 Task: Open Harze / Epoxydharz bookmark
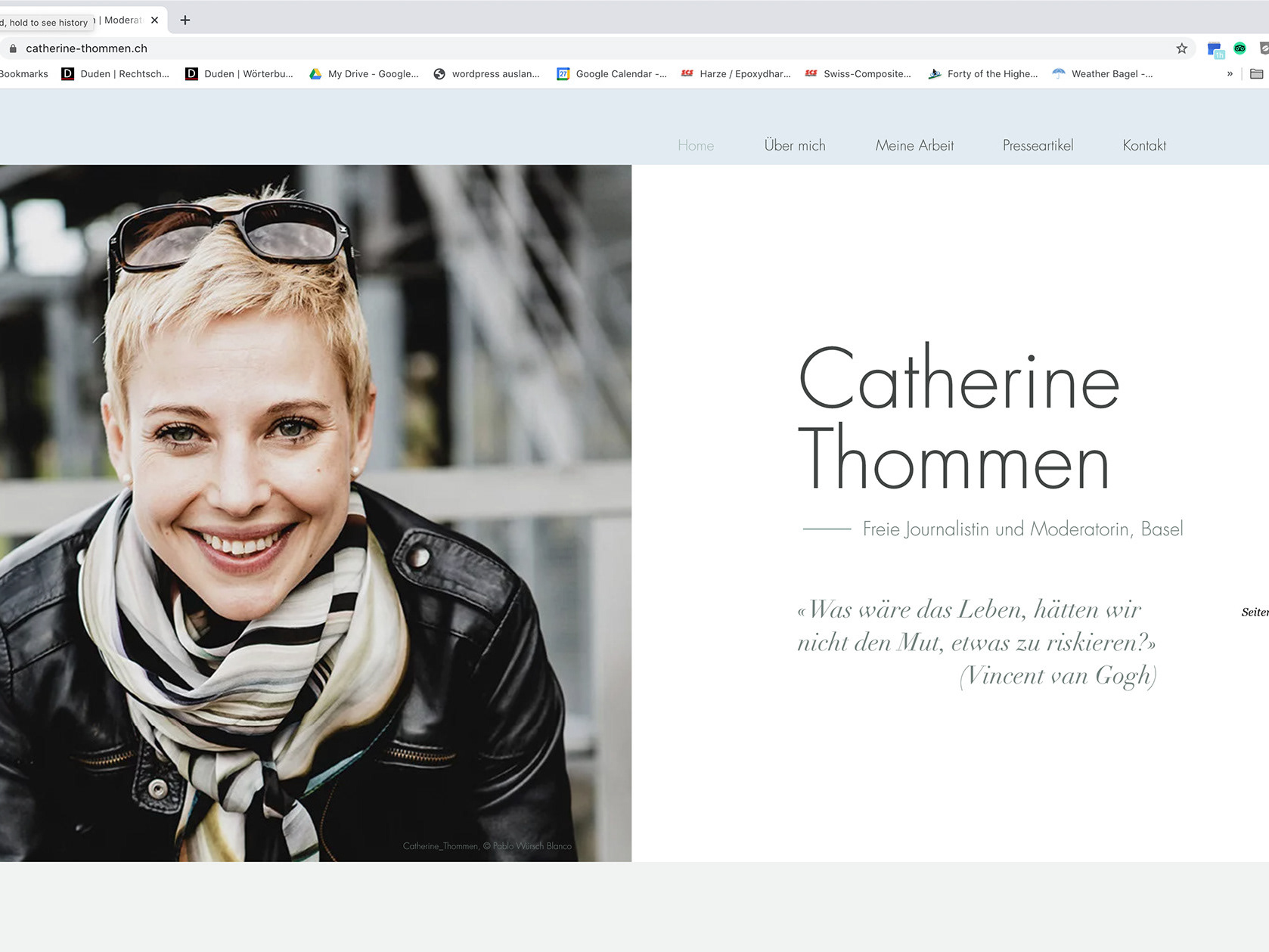coord(736,74)
